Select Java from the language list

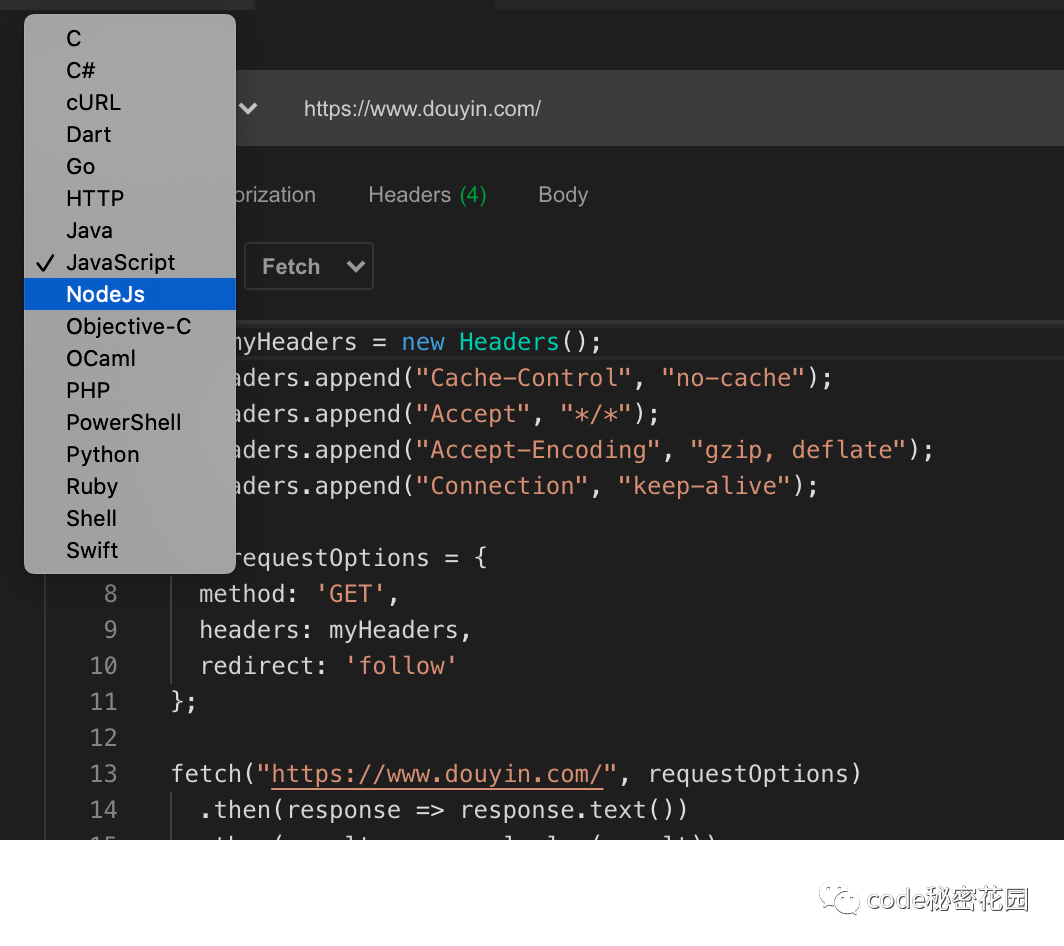click(x=89, y=230)
